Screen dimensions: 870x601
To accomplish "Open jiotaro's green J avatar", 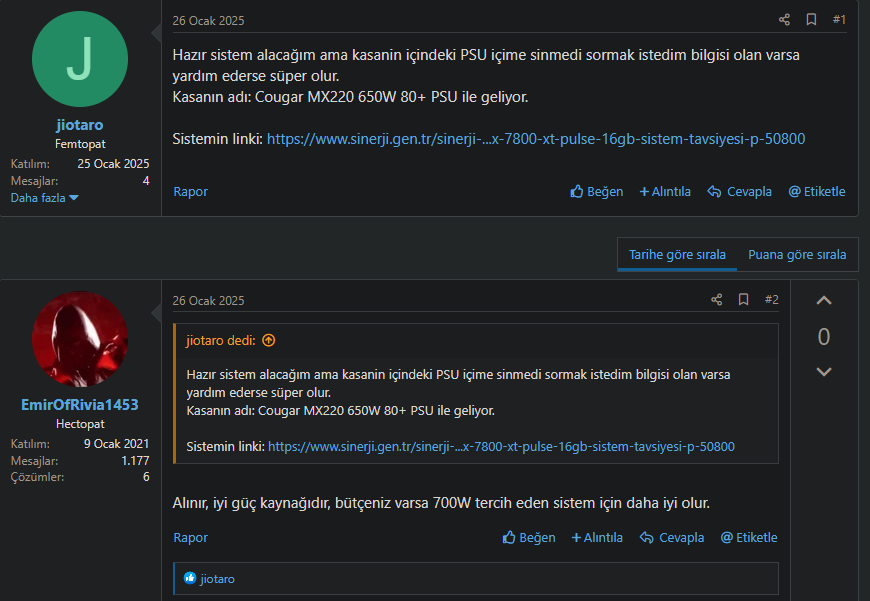I will click(80, 59).
